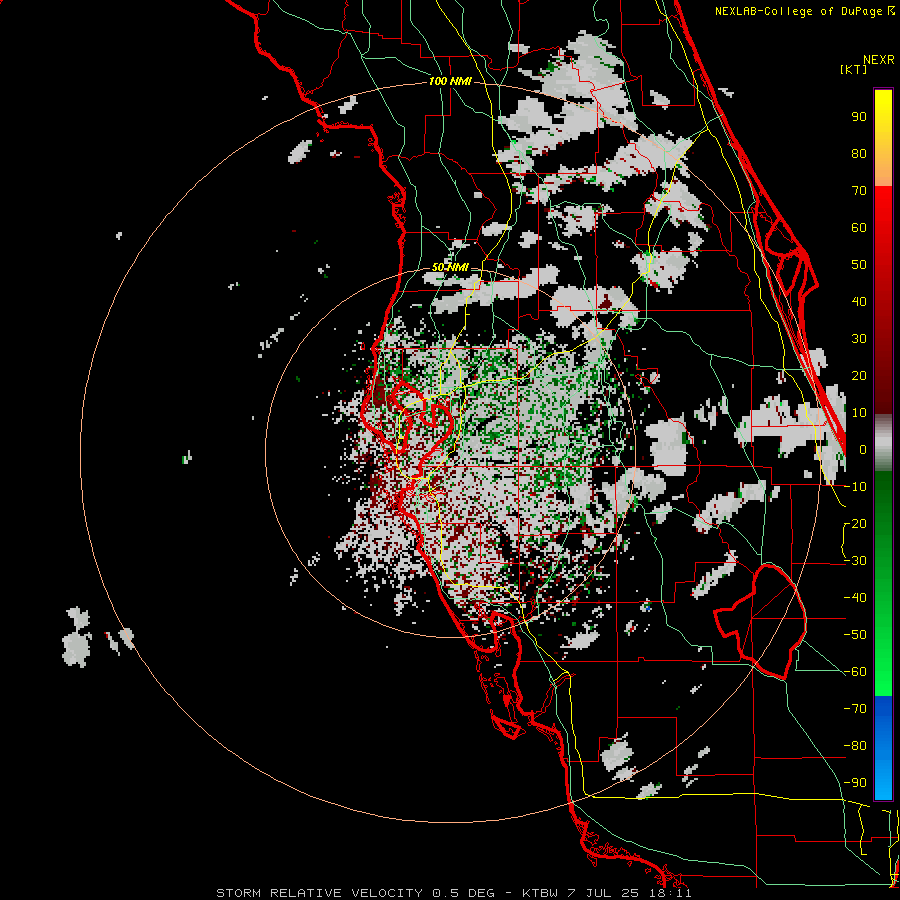Click the positive 10 scale label

tap(859, 413)
